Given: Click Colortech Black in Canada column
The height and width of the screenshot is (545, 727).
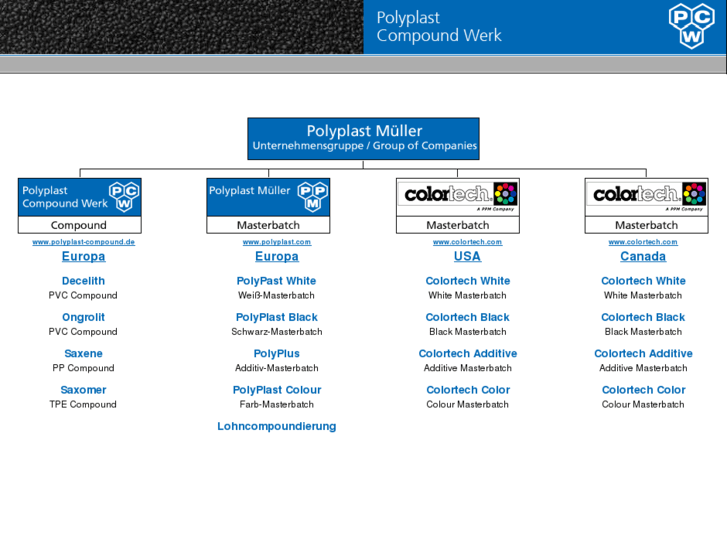Looking at the screenshot, I should click(x=643, y=317).
